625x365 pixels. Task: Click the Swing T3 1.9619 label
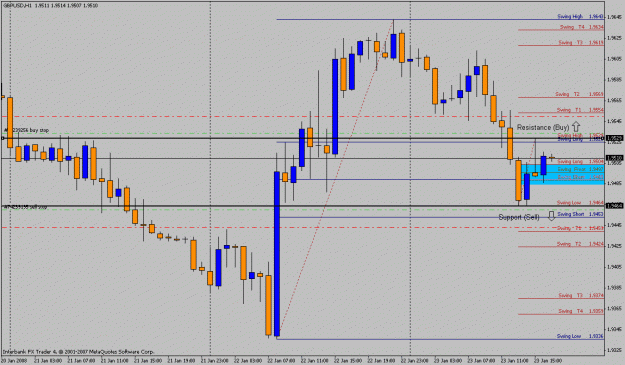pyautogui.click(x=581, y=42)
